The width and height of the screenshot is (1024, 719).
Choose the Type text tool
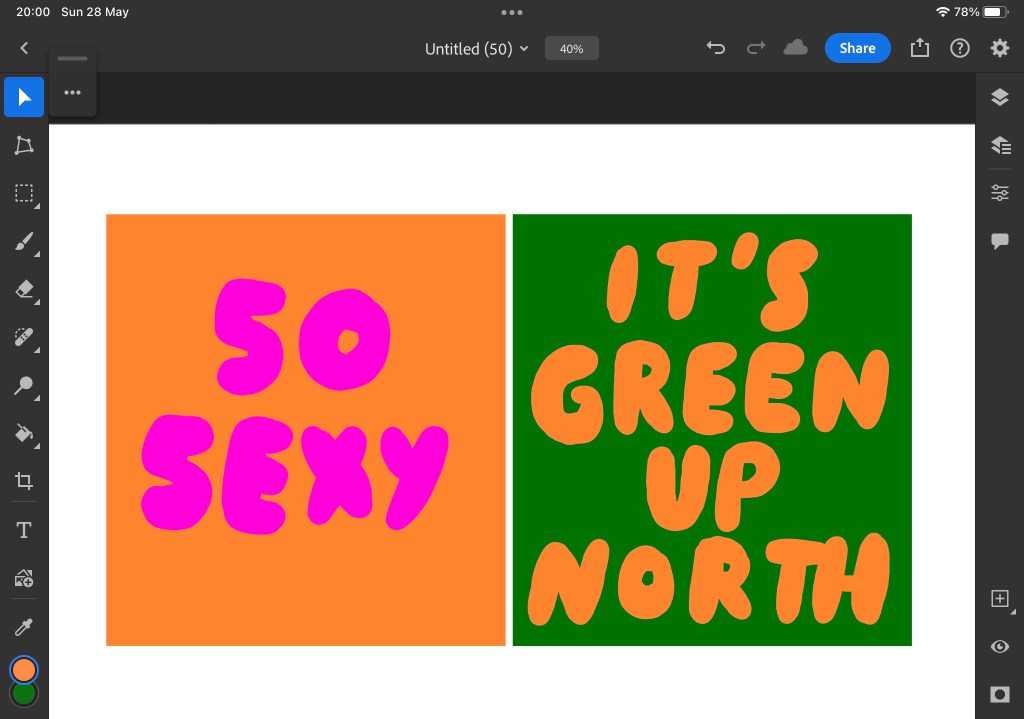pyautogui.click(x=24, y=530)
